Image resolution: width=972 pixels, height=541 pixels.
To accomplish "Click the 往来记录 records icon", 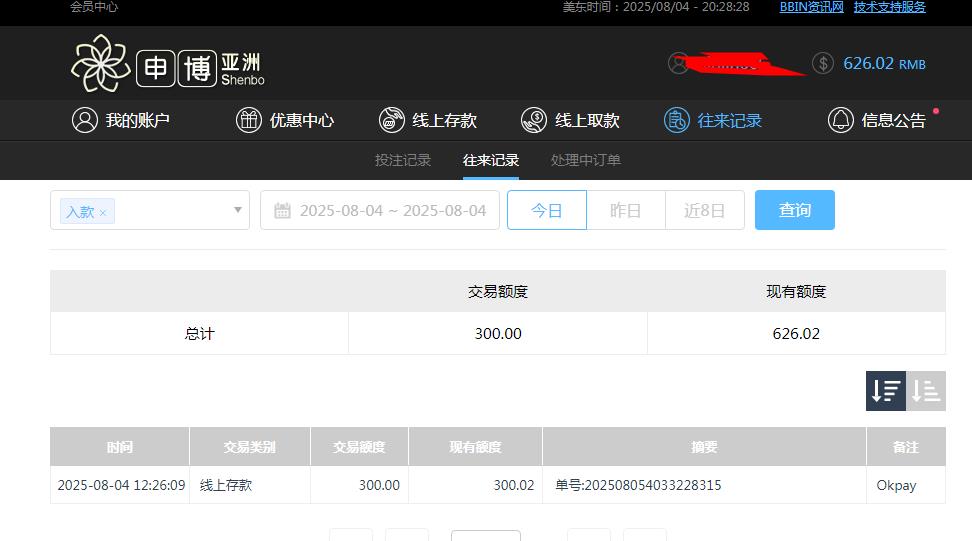I will coord(676,120).
